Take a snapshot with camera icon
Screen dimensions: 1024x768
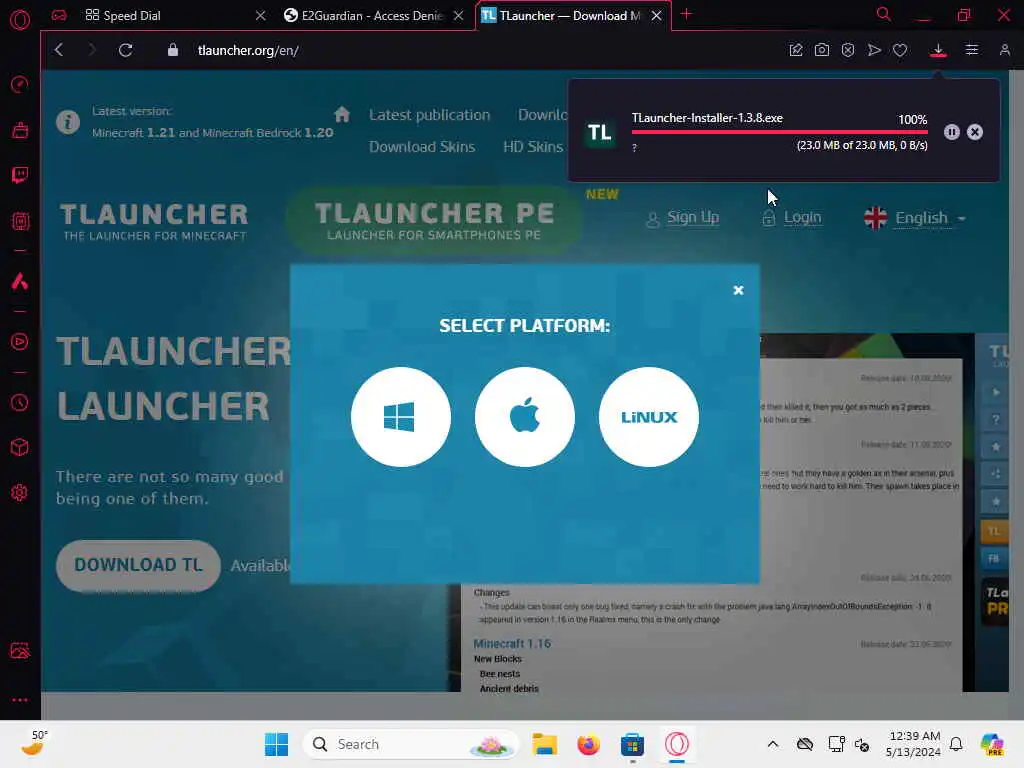click(822, 50)
